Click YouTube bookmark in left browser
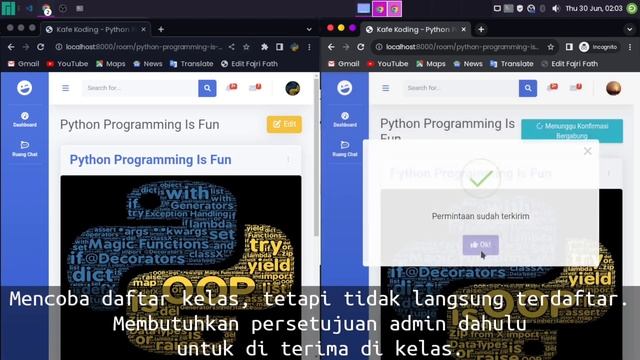Screen dimensions: 640x360 click(x=67, y=64)
